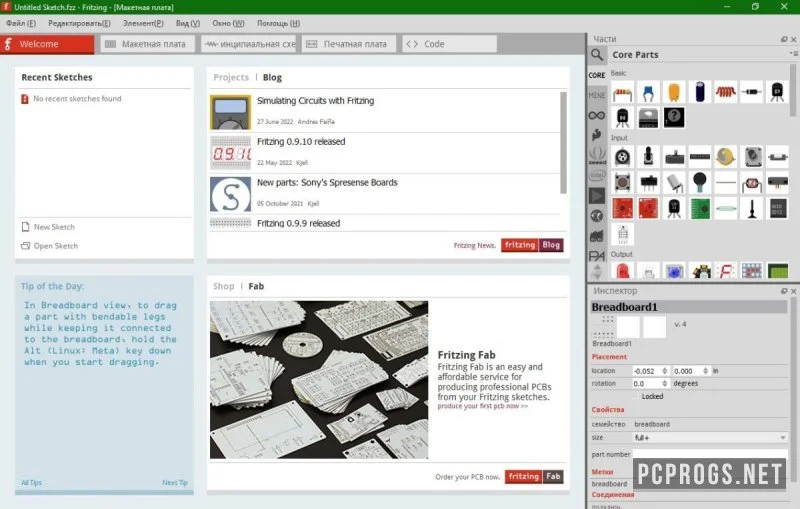Switch to the Макетная плата tab
Image resolution: width=800 pixels, height=509 pixels.
[147, 44]
